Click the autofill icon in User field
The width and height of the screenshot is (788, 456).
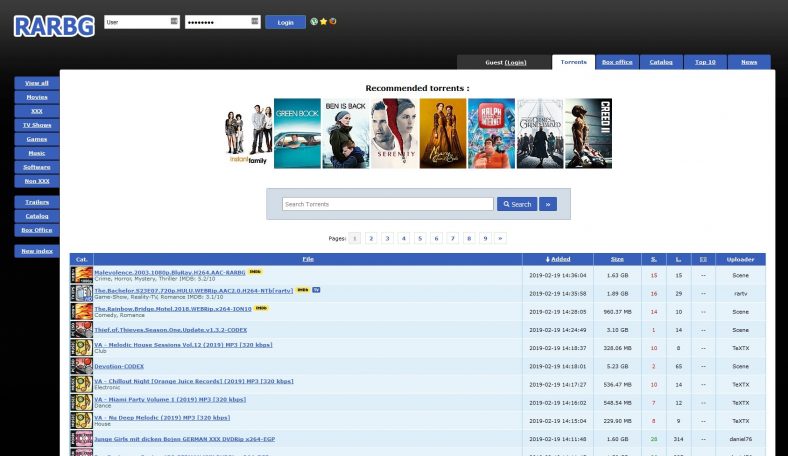coord(174,21)
